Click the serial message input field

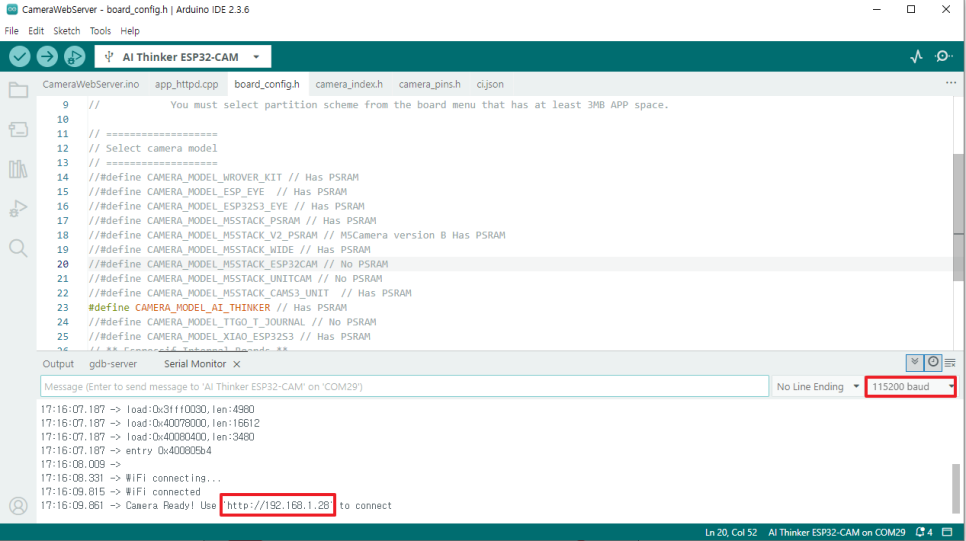pos(404,386)
